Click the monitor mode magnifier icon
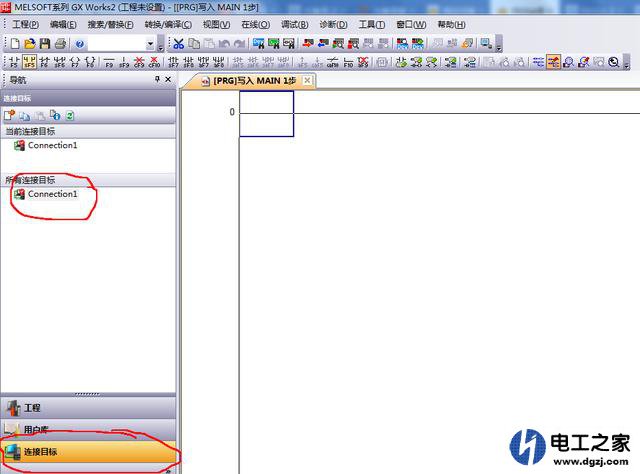Screen dimensions: 640x474 (x=568, y=62)
